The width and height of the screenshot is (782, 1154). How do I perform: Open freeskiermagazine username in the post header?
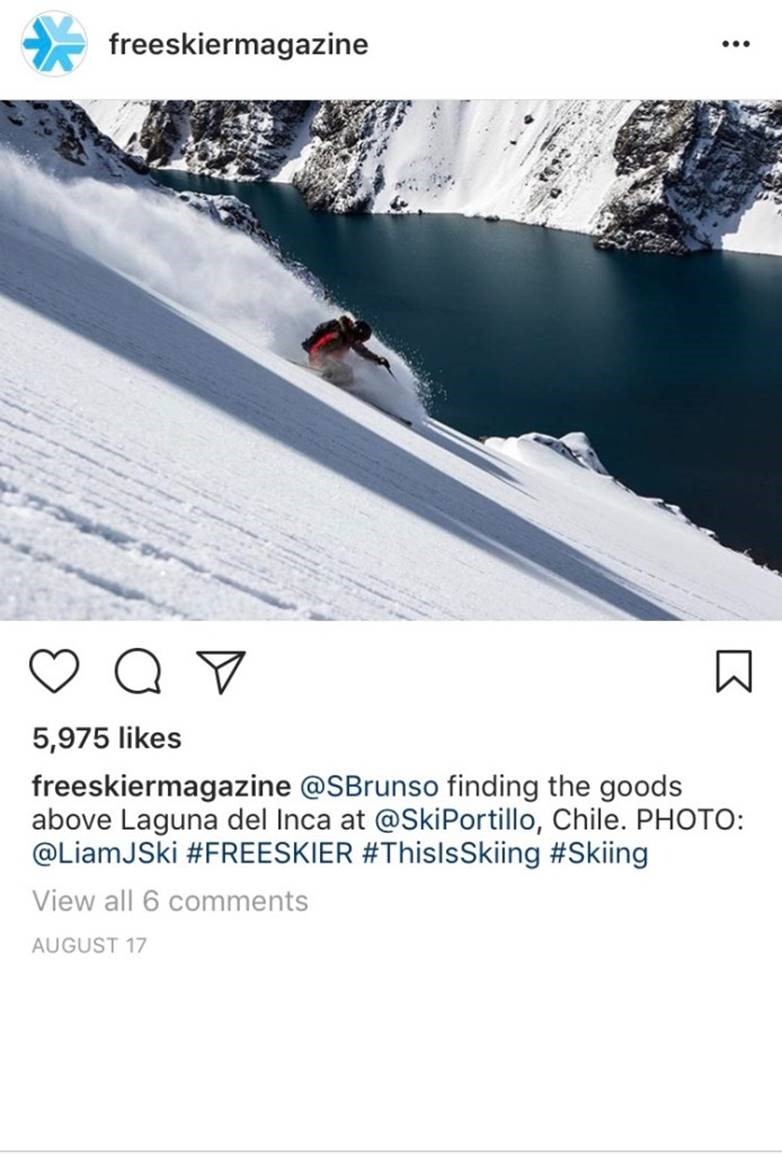point(238,44)
